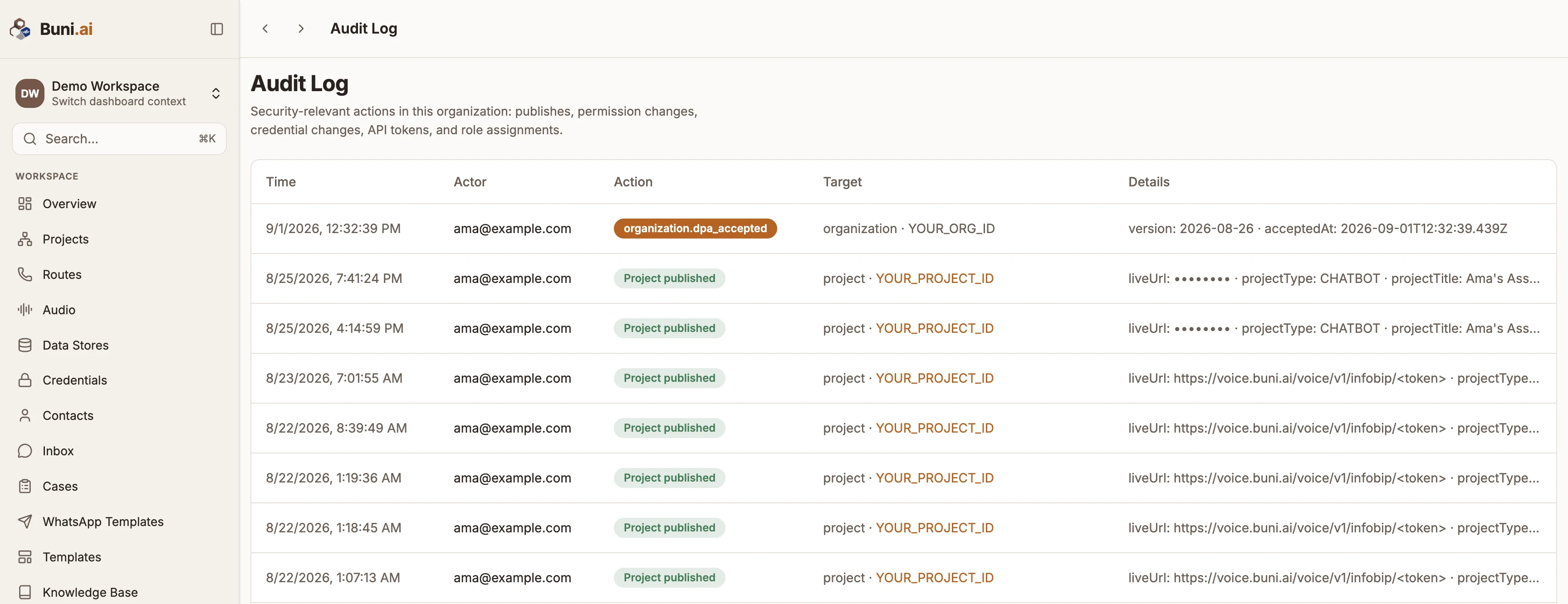The image size is (1568, 604).
Task: Select timestamp 8/25/2026, 7:41:24 PM
Action: pyautogui.click(x=333, y=278)
